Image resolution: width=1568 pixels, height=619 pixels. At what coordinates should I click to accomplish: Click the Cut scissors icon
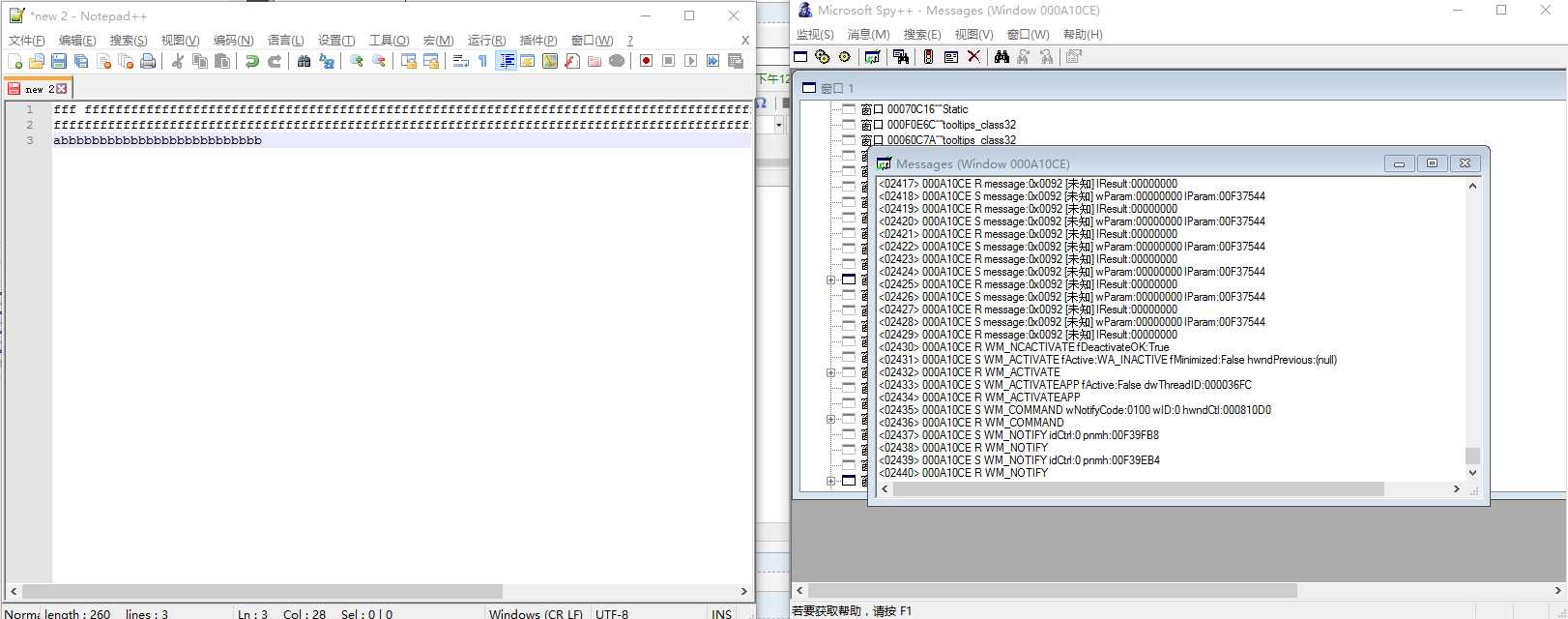tap(178, 61)
